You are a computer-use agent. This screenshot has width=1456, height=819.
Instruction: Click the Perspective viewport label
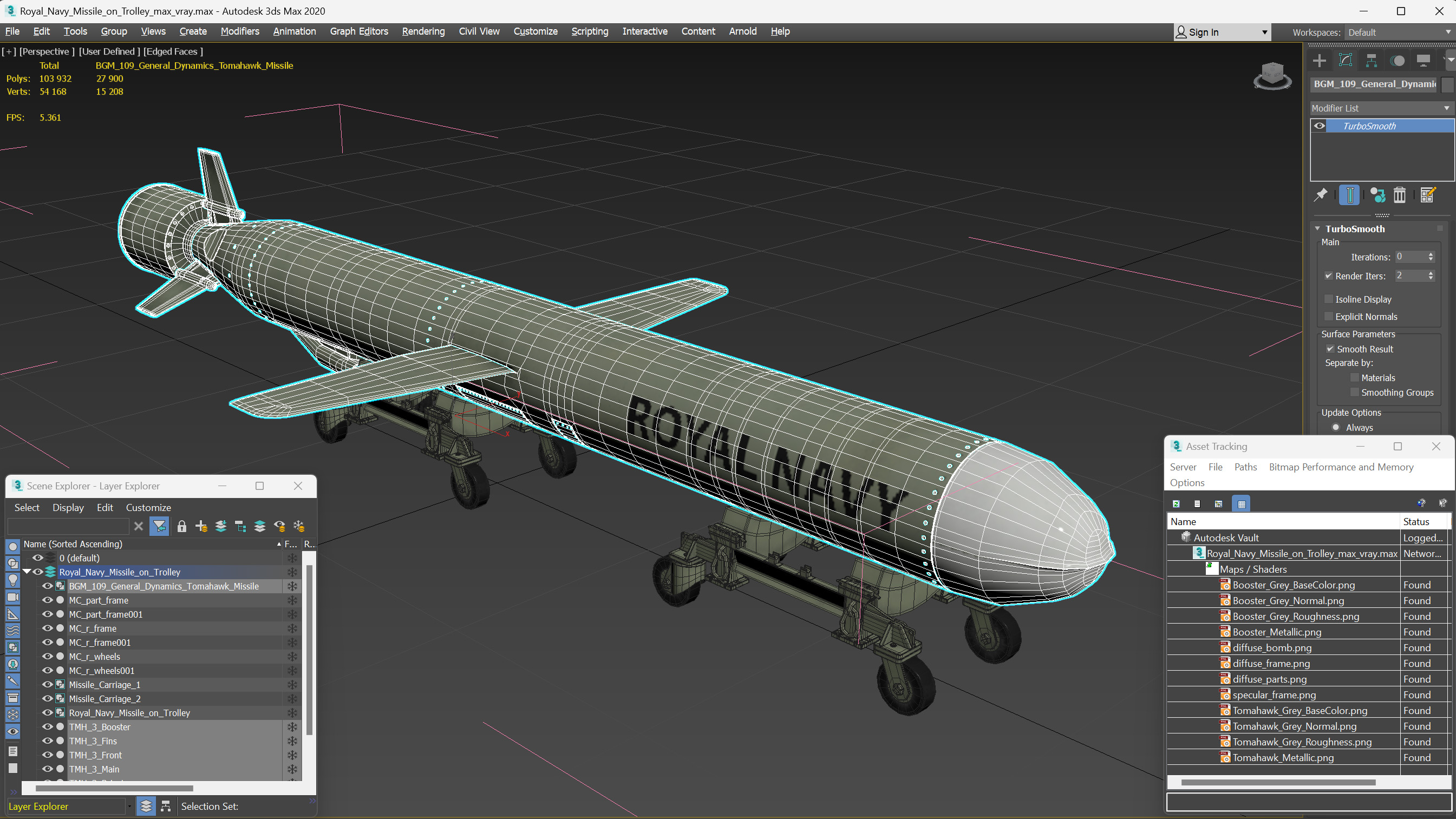coord(47,51)
